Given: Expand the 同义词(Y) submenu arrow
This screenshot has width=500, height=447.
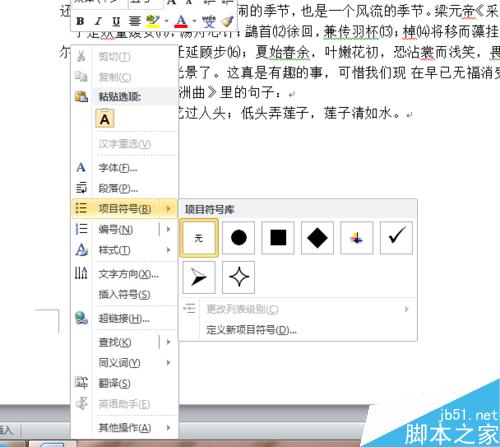Looking at the screenshot, I should point(168,363).
